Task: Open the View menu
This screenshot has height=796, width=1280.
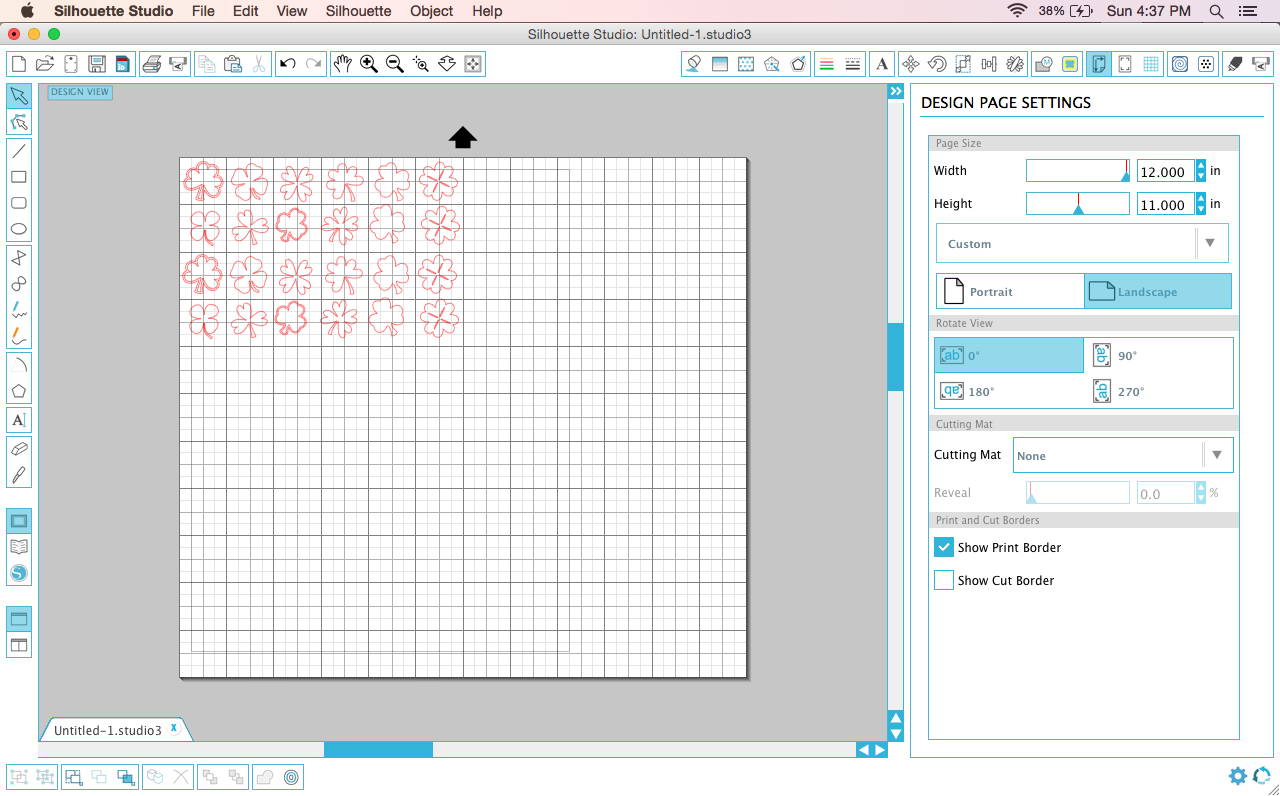Action: [292, 11]
